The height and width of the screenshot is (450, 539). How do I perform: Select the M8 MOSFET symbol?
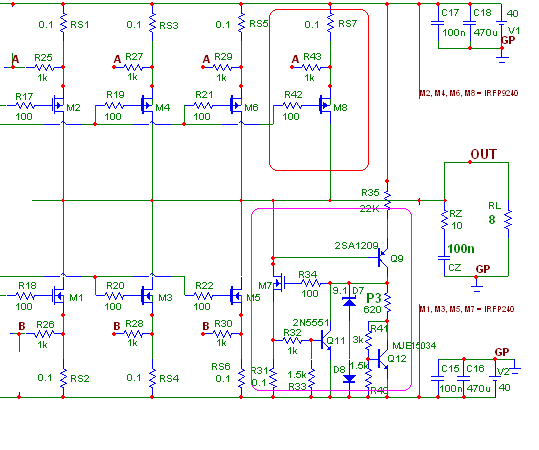(326, 106)
